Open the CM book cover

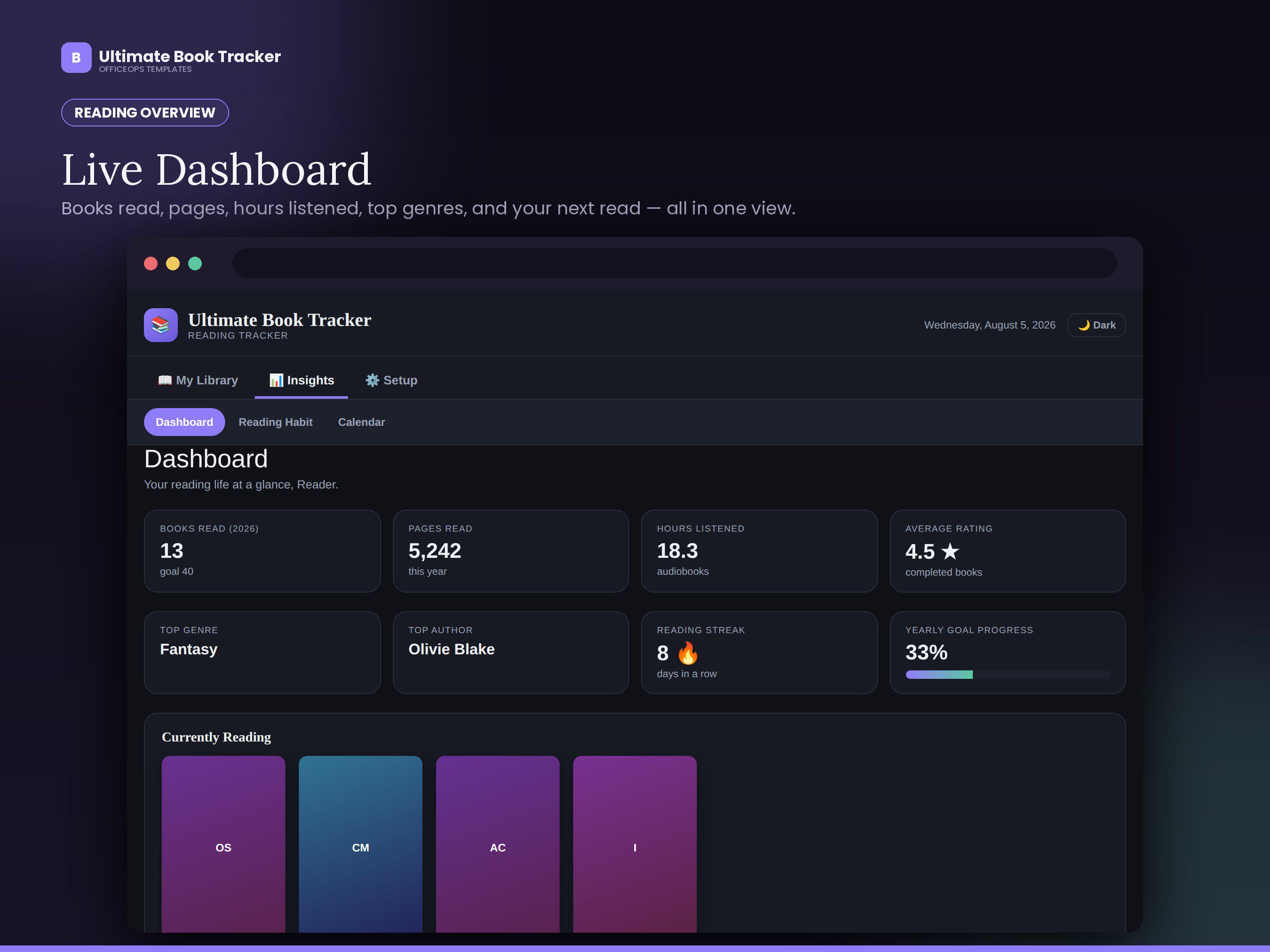[x=361, y=843]
